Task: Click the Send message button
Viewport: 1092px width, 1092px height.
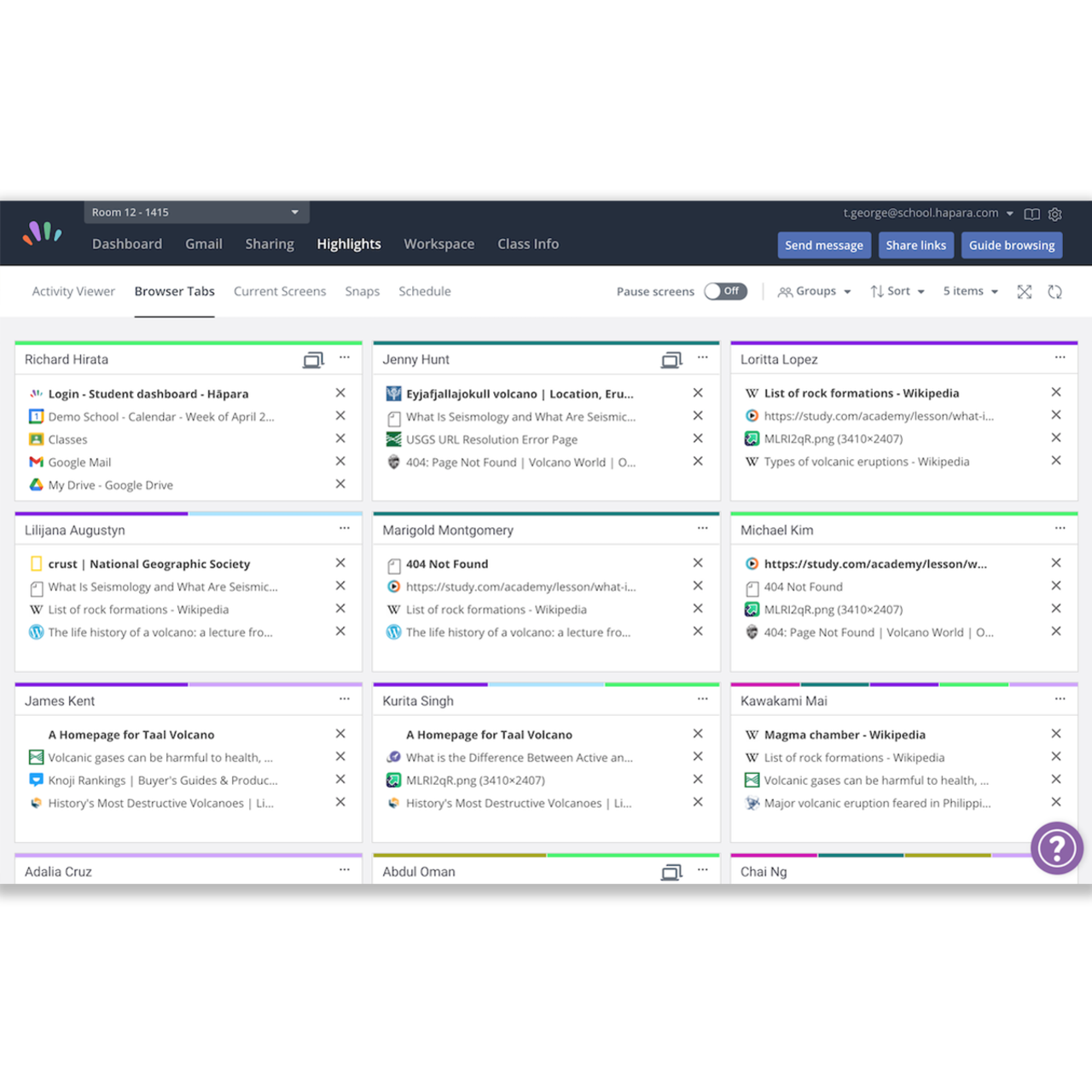Action: coord(823,245)
